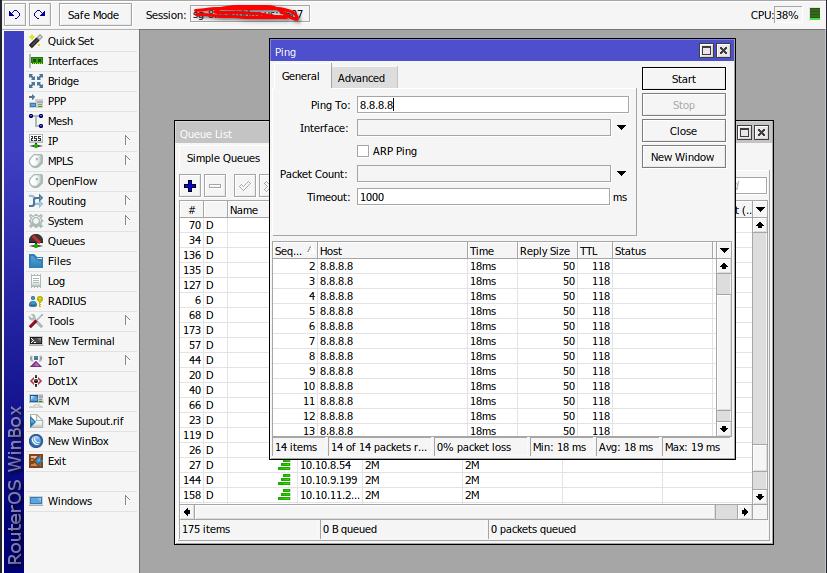Expand the Interface dropdown arrow
Screen dimensions: 827x573
(x=621, y=128)
